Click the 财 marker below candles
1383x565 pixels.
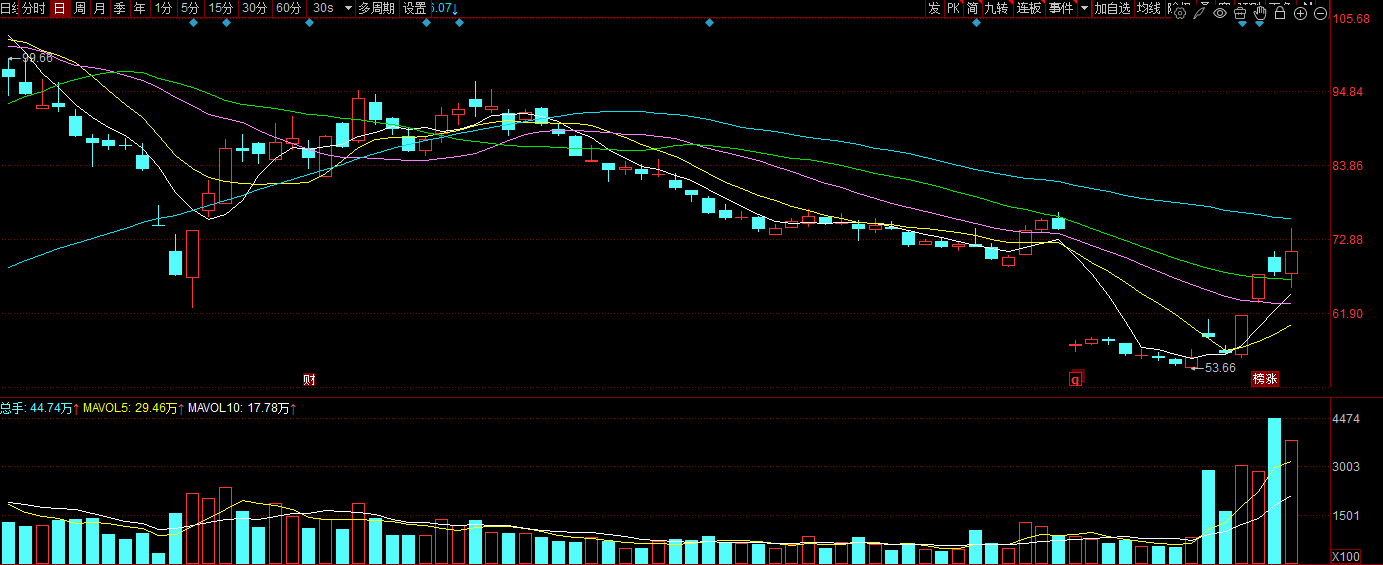pyautogui.click(x=310, y=379)
